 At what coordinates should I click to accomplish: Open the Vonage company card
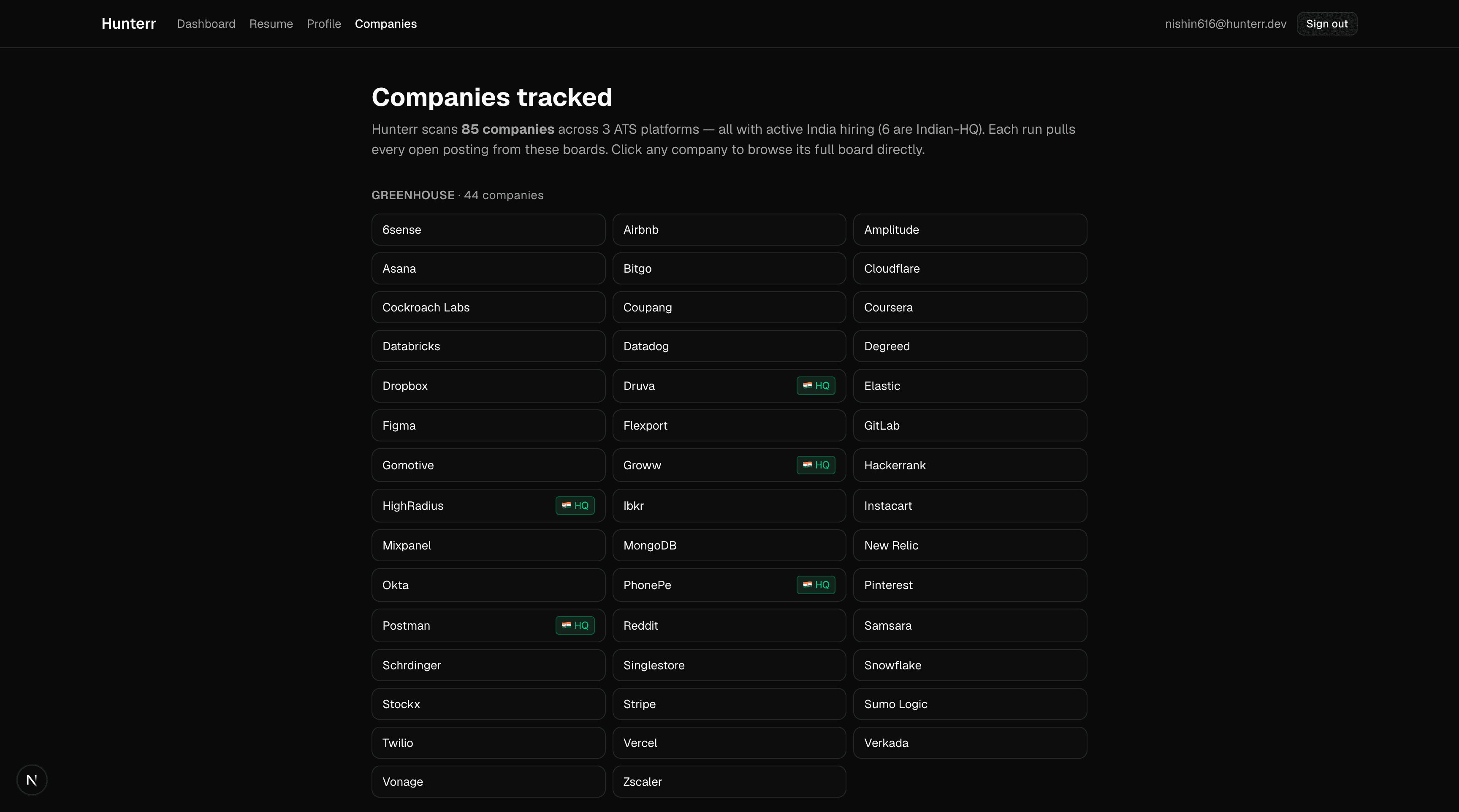(488, 782)
